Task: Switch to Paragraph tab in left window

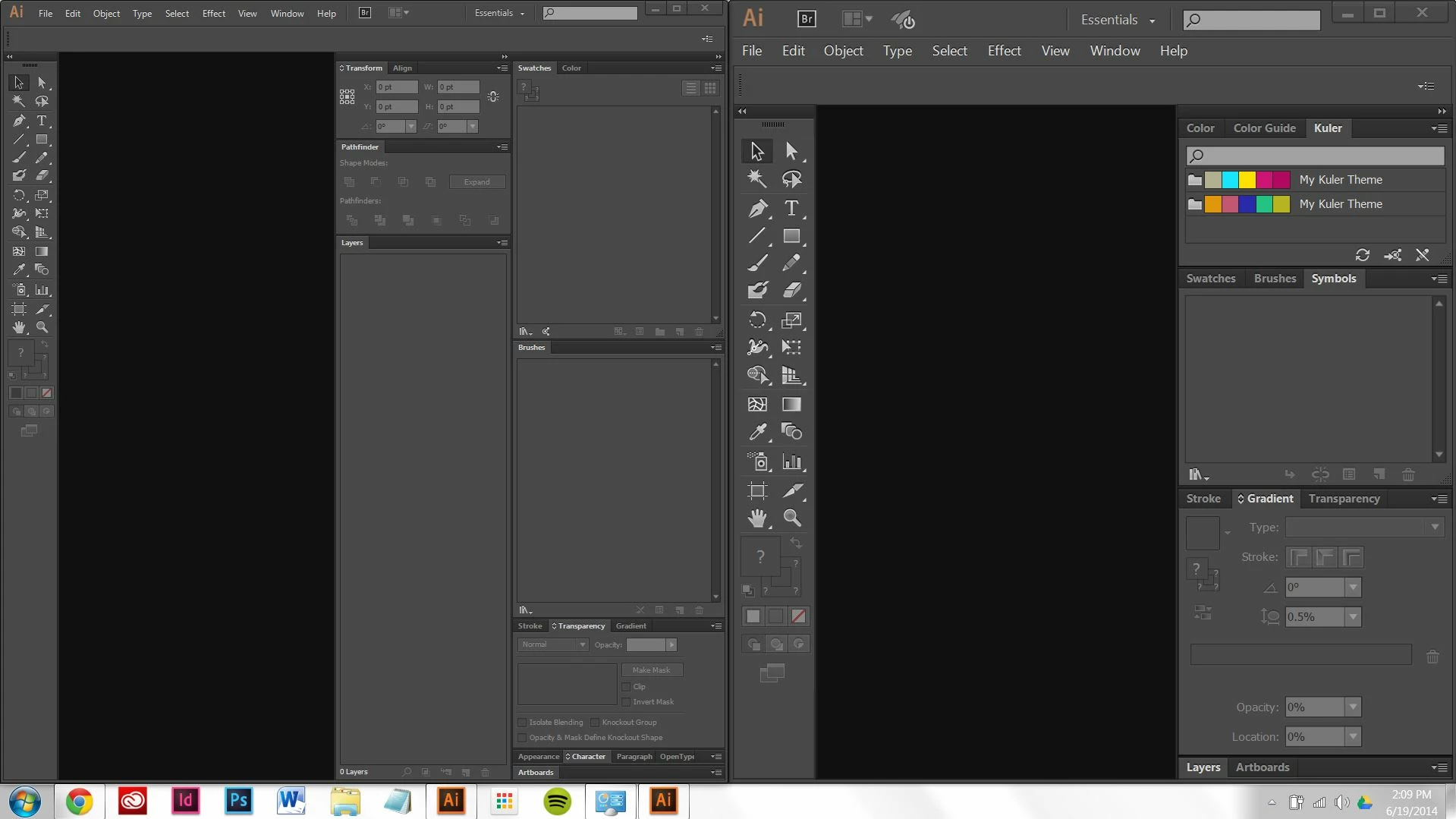Action: pos(634,757)
